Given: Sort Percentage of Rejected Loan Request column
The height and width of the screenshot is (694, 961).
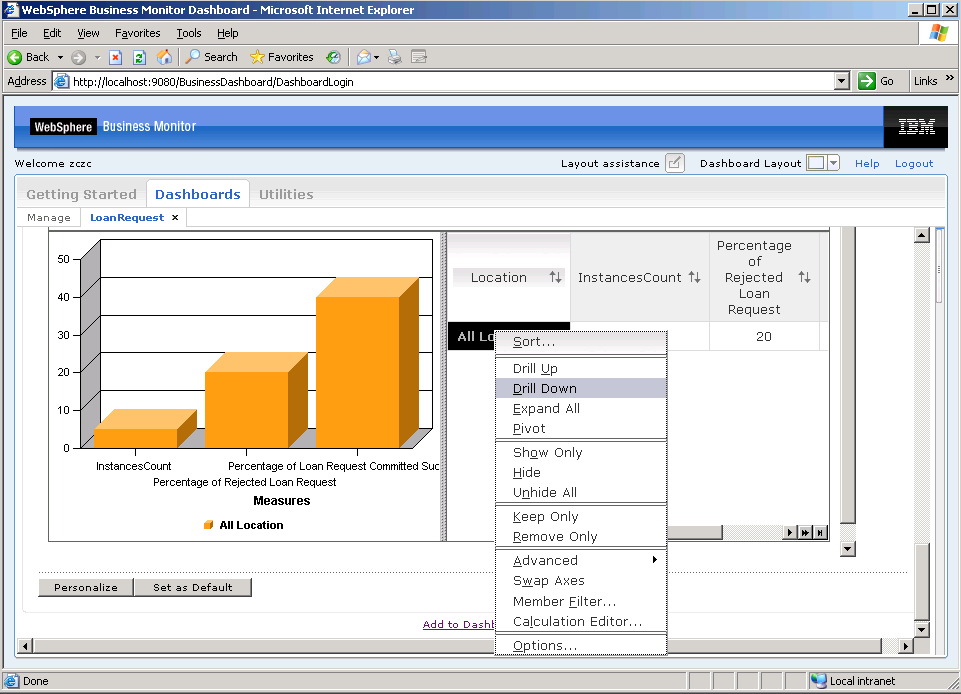Looking at the screenshot, I should point(805,277).
